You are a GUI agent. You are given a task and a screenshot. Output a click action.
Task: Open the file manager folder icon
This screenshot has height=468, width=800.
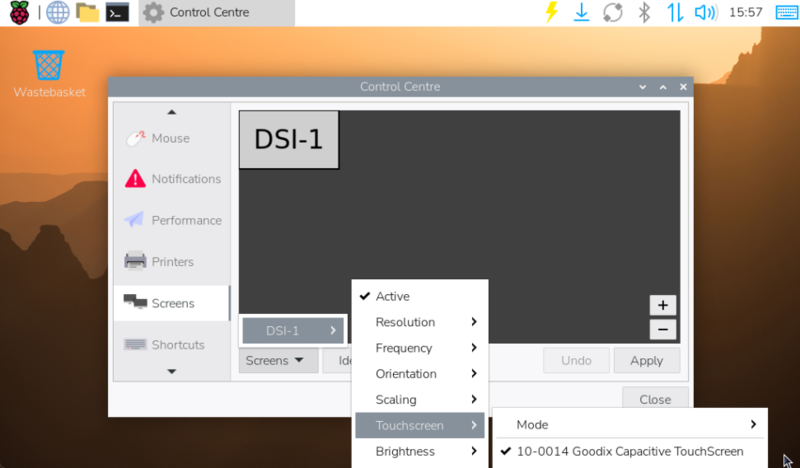pyautogui.click(x=87, y=12)
